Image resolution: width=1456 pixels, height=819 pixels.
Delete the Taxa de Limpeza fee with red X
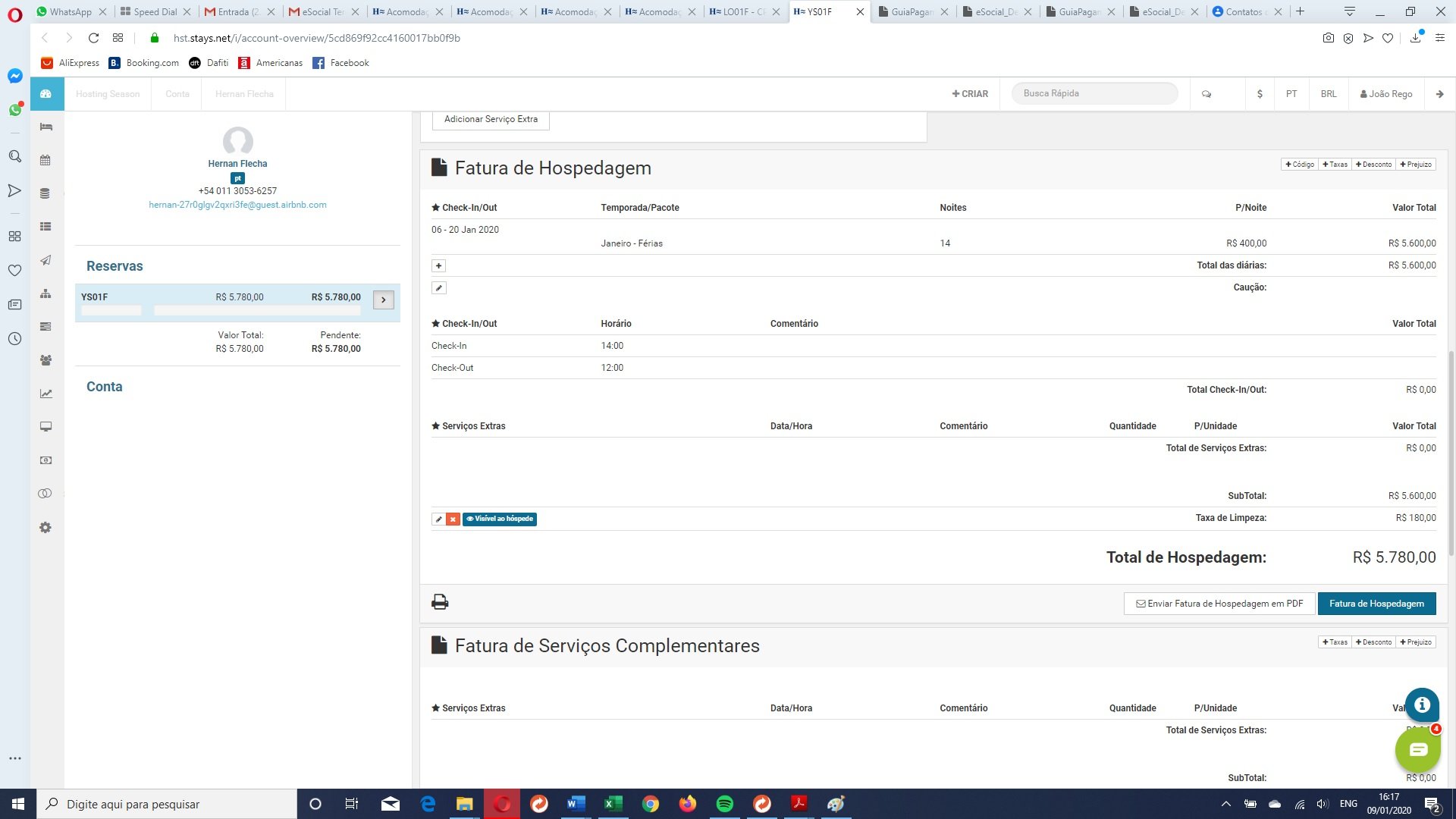pyautogui.click(x=453, y=519)
